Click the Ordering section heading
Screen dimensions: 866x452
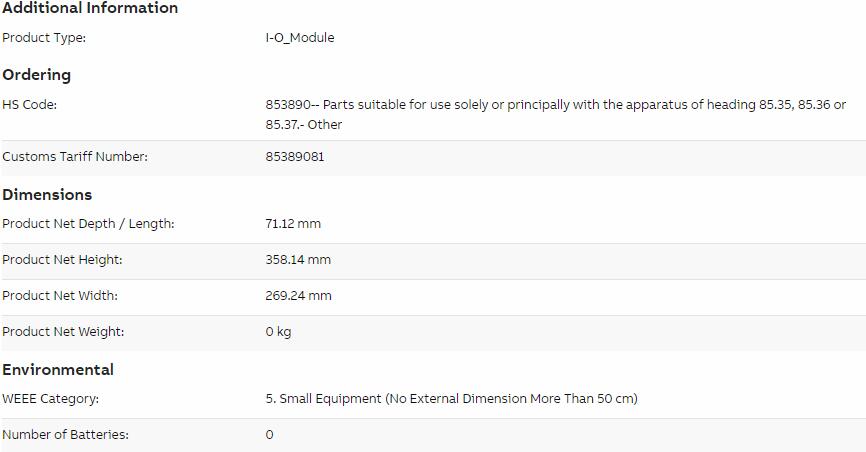tap(36, 75)
